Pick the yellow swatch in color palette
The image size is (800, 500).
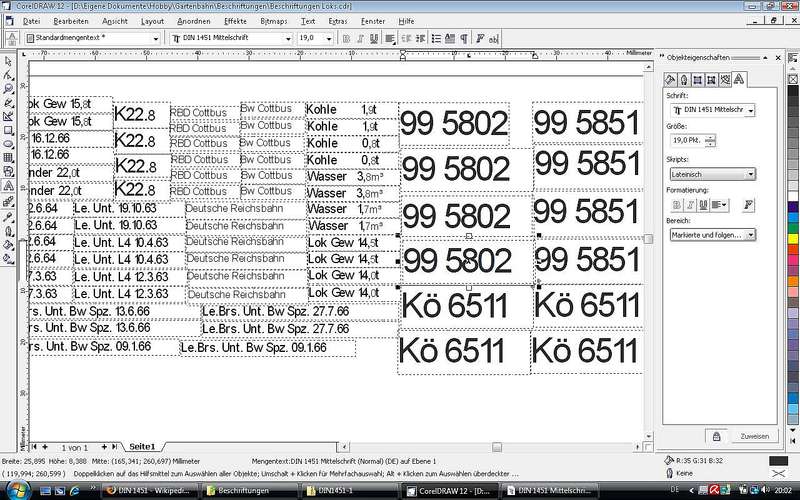click(793, 240)
